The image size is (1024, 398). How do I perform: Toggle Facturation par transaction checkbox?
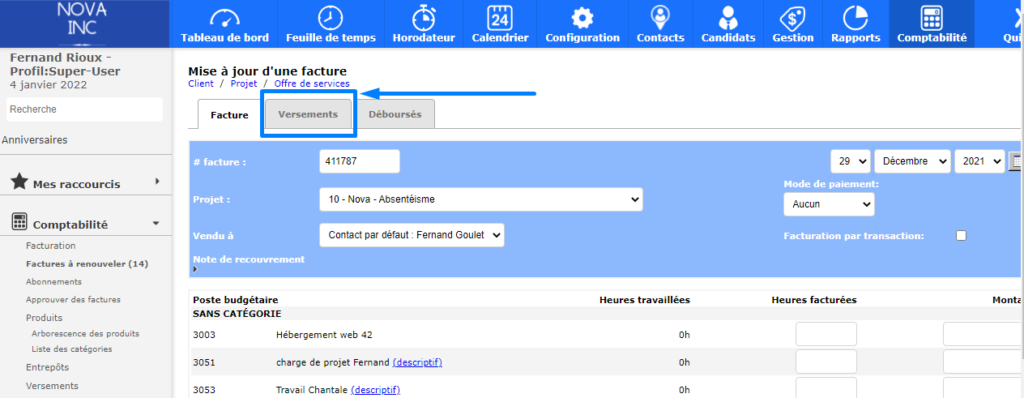pos(961,236)
